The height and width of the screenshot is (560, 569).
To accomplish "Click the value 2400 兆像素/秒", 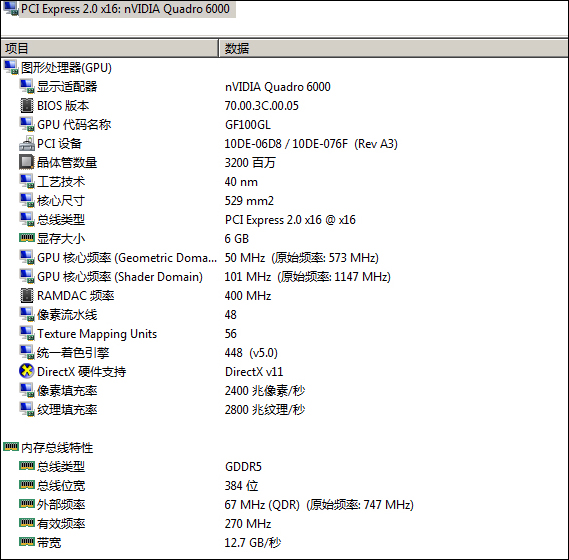I will pyautogui.click(x=265, y=391).
